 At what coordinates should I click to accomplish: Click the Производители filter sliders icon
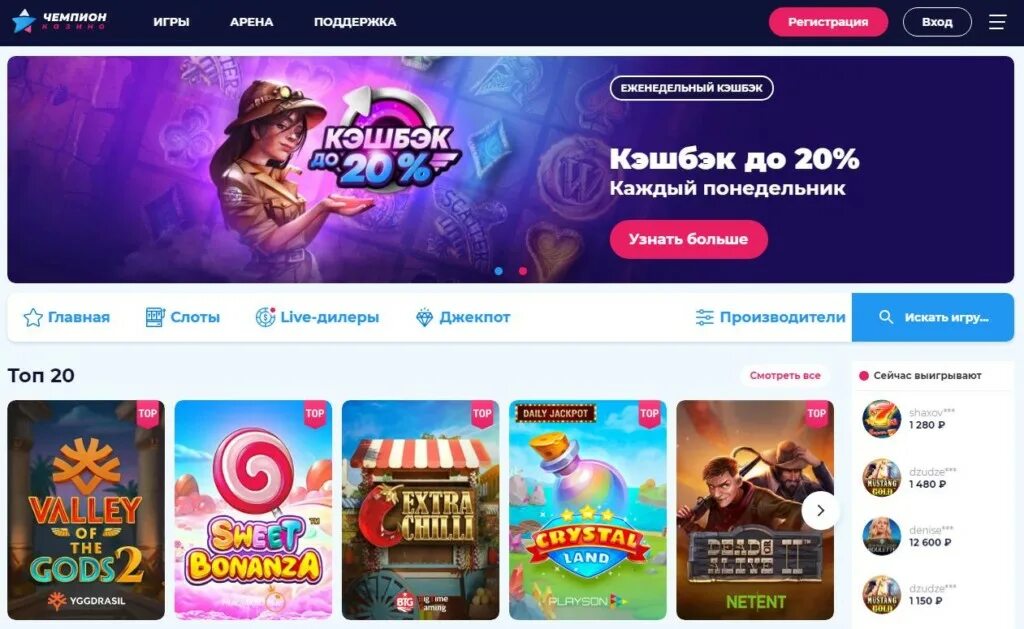coord(704,317)
